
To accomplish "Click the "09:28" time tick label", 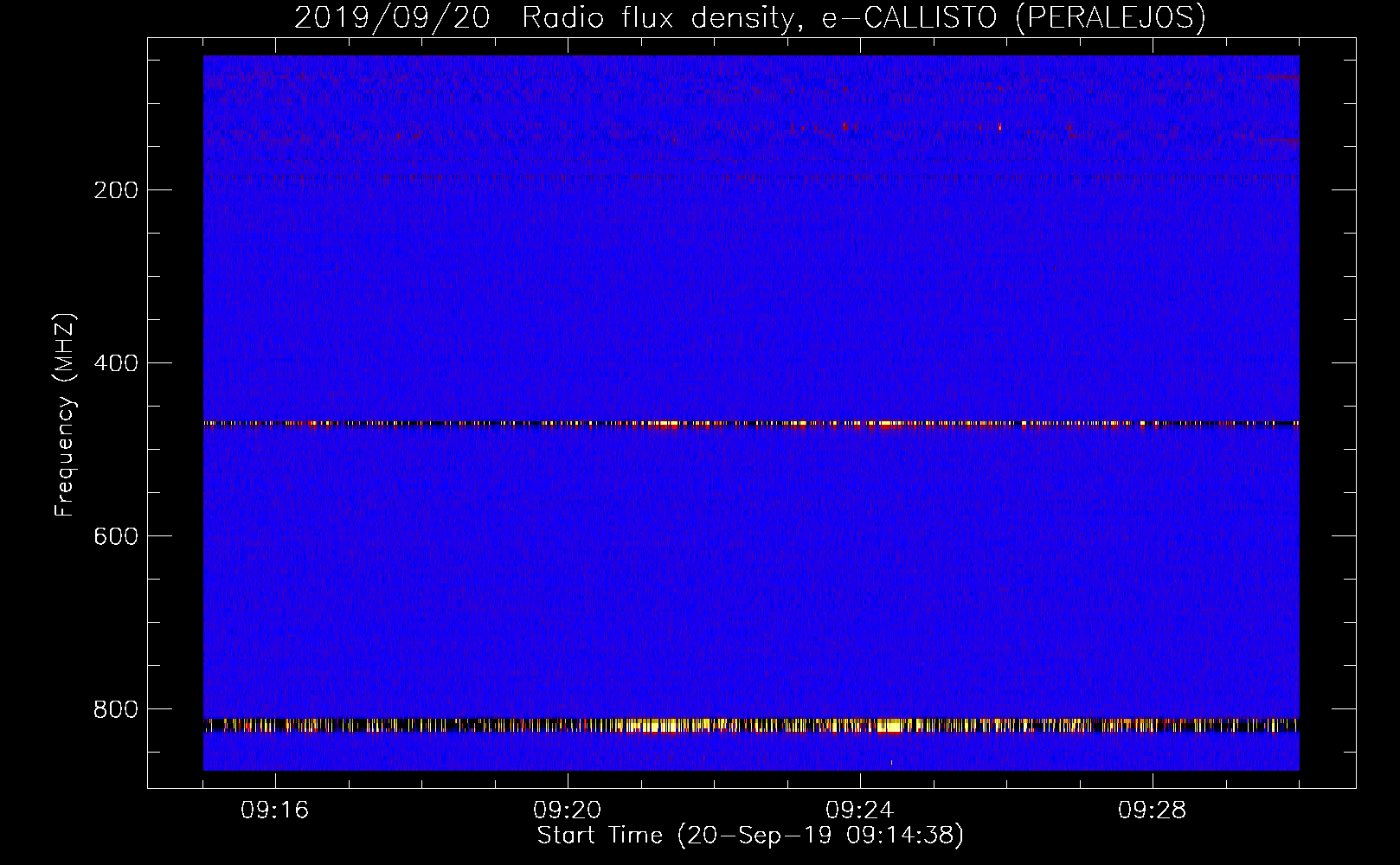I will pos(1153,811).
